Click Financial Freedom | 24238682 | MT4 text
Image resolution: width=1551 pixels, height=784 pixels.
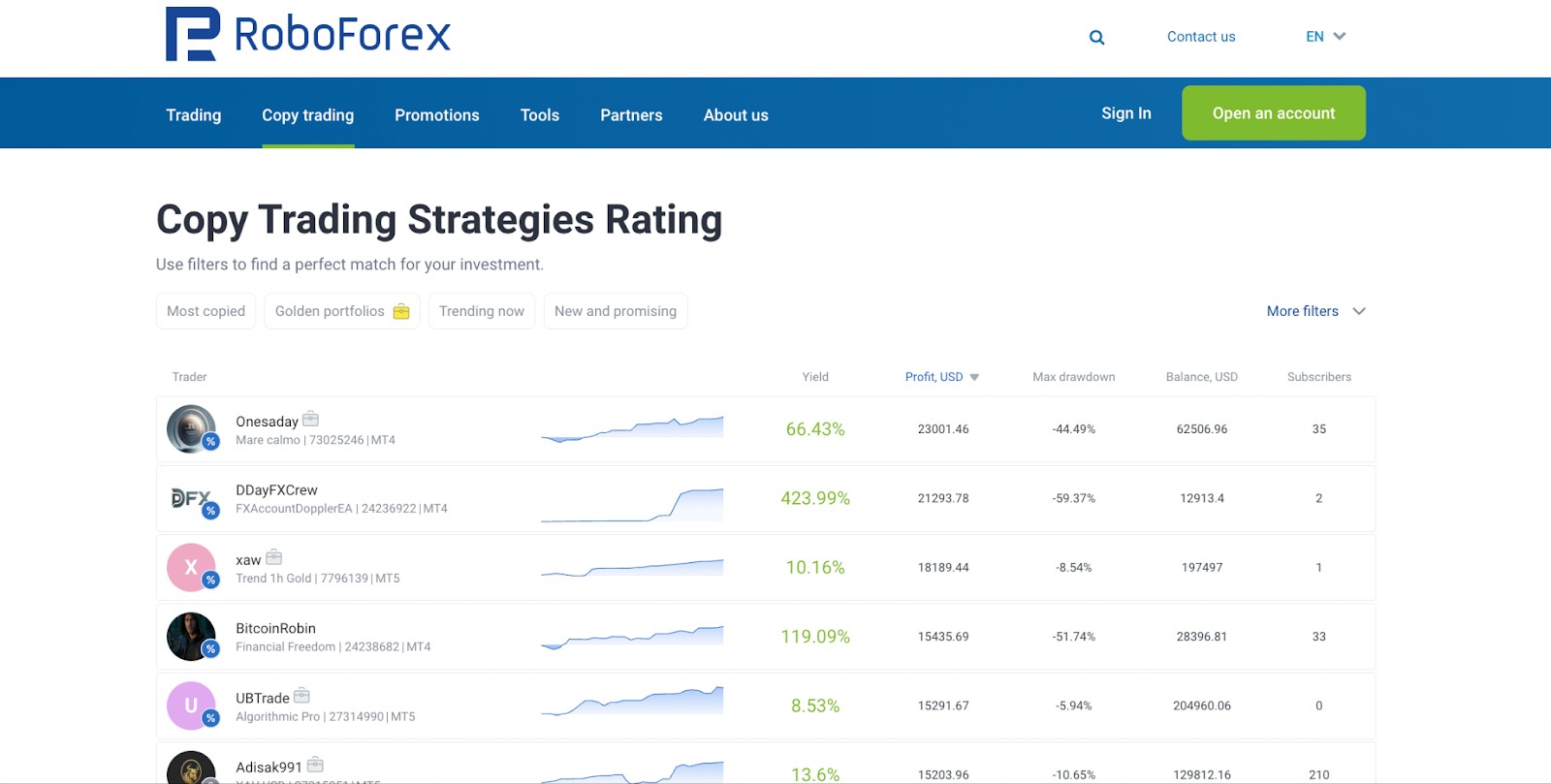(x=333, y=647)
